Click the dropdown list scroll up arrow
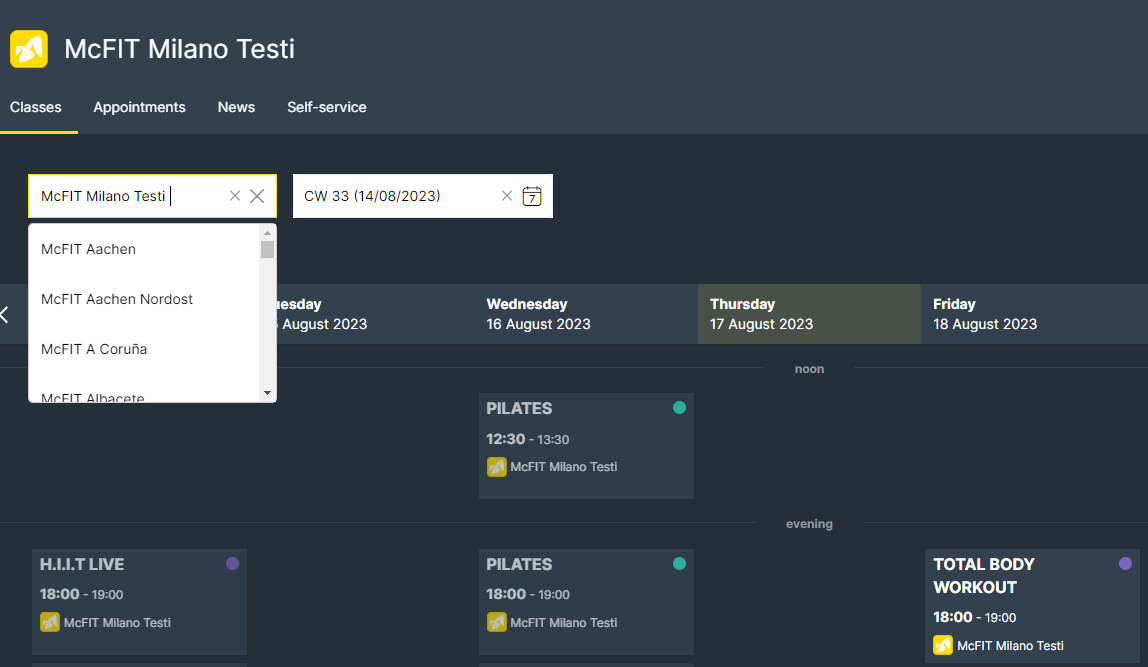The image size is (1148, 667). (x=267, y=233)
